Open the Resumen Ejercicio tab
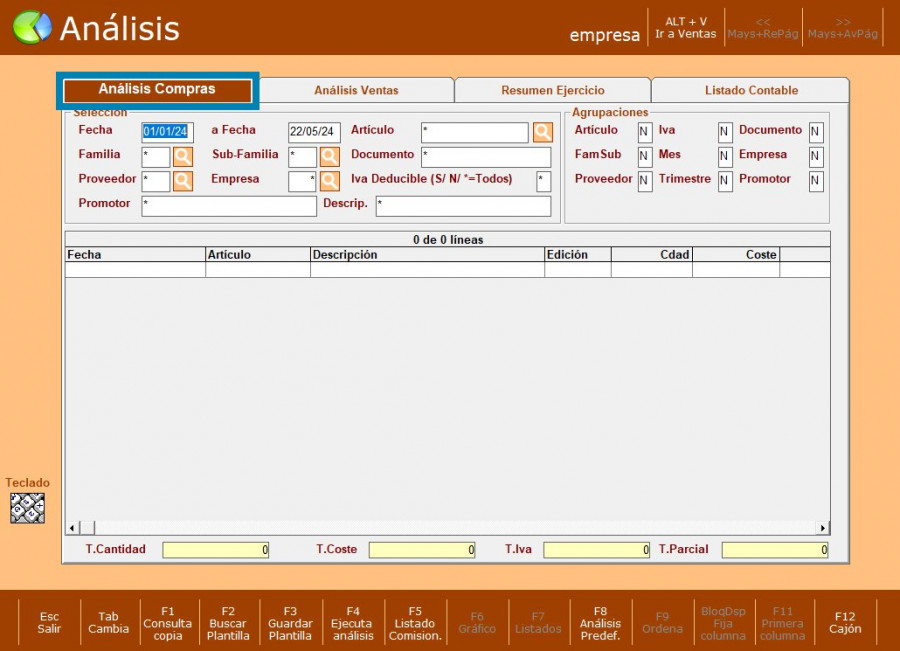Viewport: 900px width, 651px height. tap(552, 91)
